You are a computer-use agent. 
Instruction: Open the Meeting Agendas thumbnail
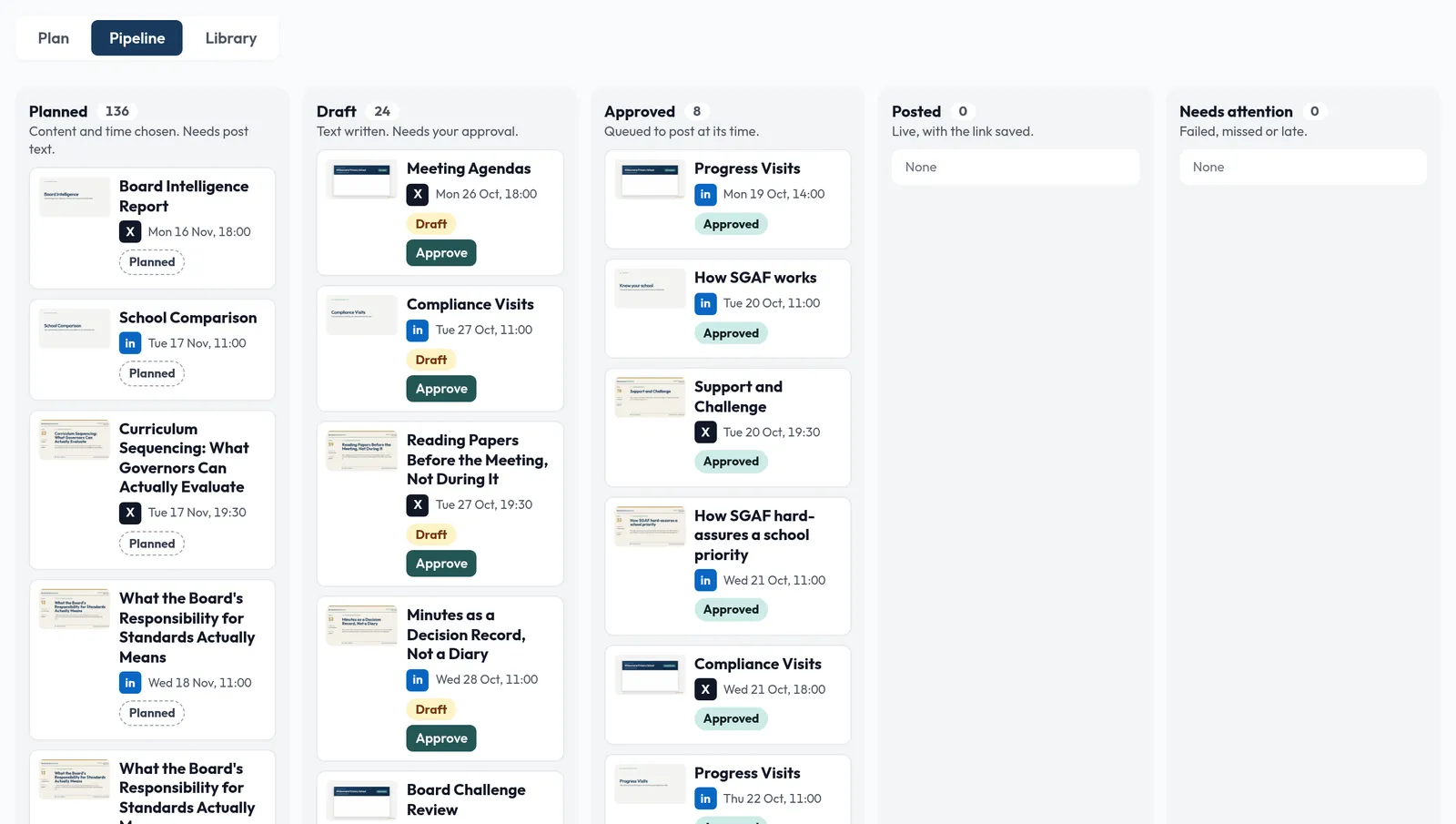(x=362, y=179)
